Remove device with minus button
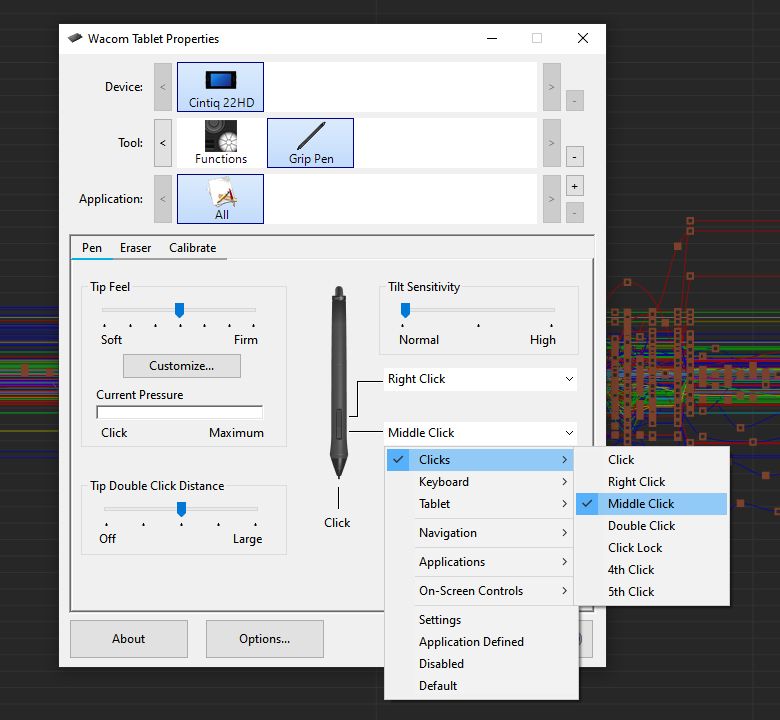The image size is (780, 720). tap(575, 101)
